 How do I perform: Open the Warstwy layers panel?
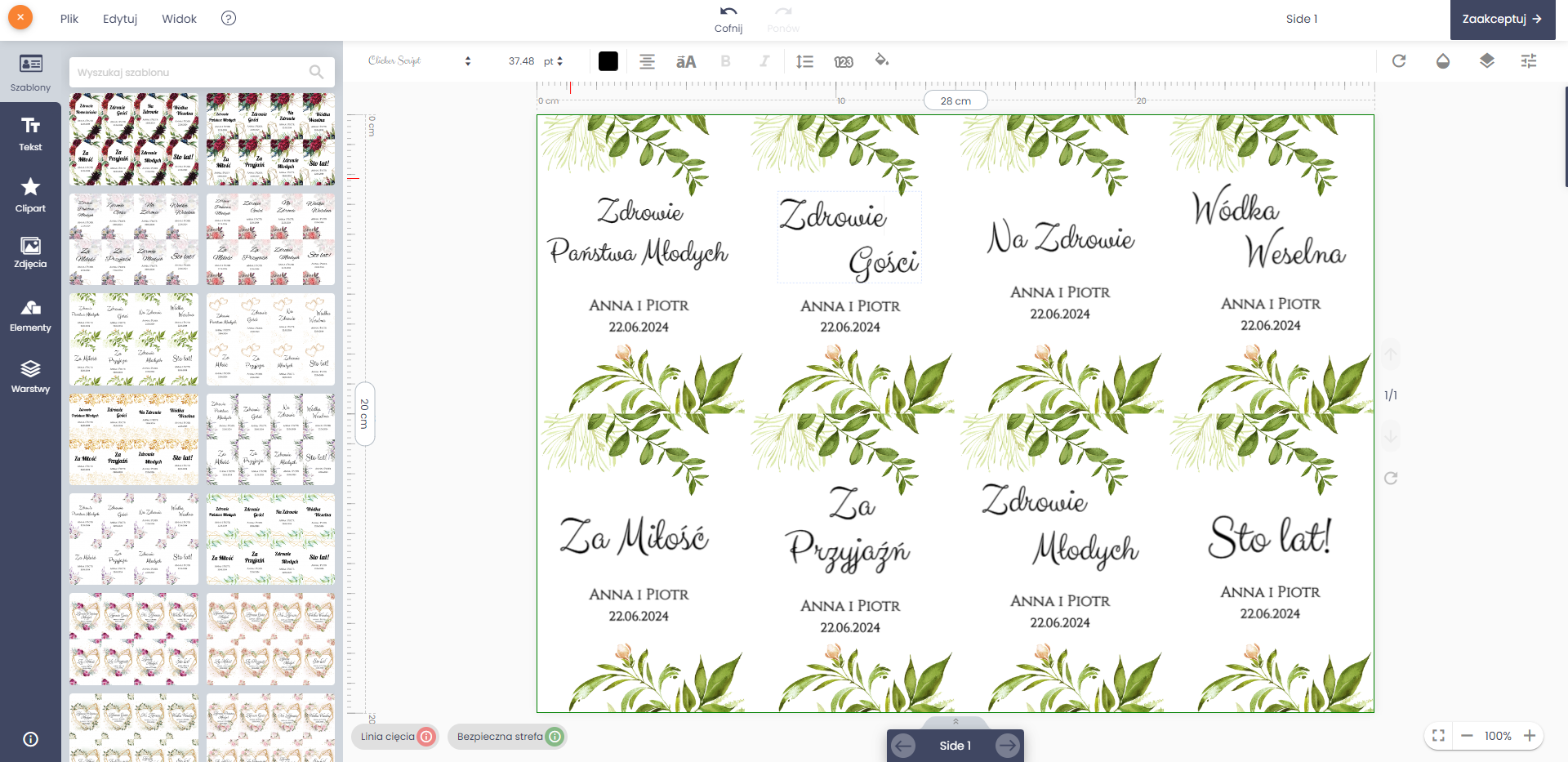pos(30,377)
